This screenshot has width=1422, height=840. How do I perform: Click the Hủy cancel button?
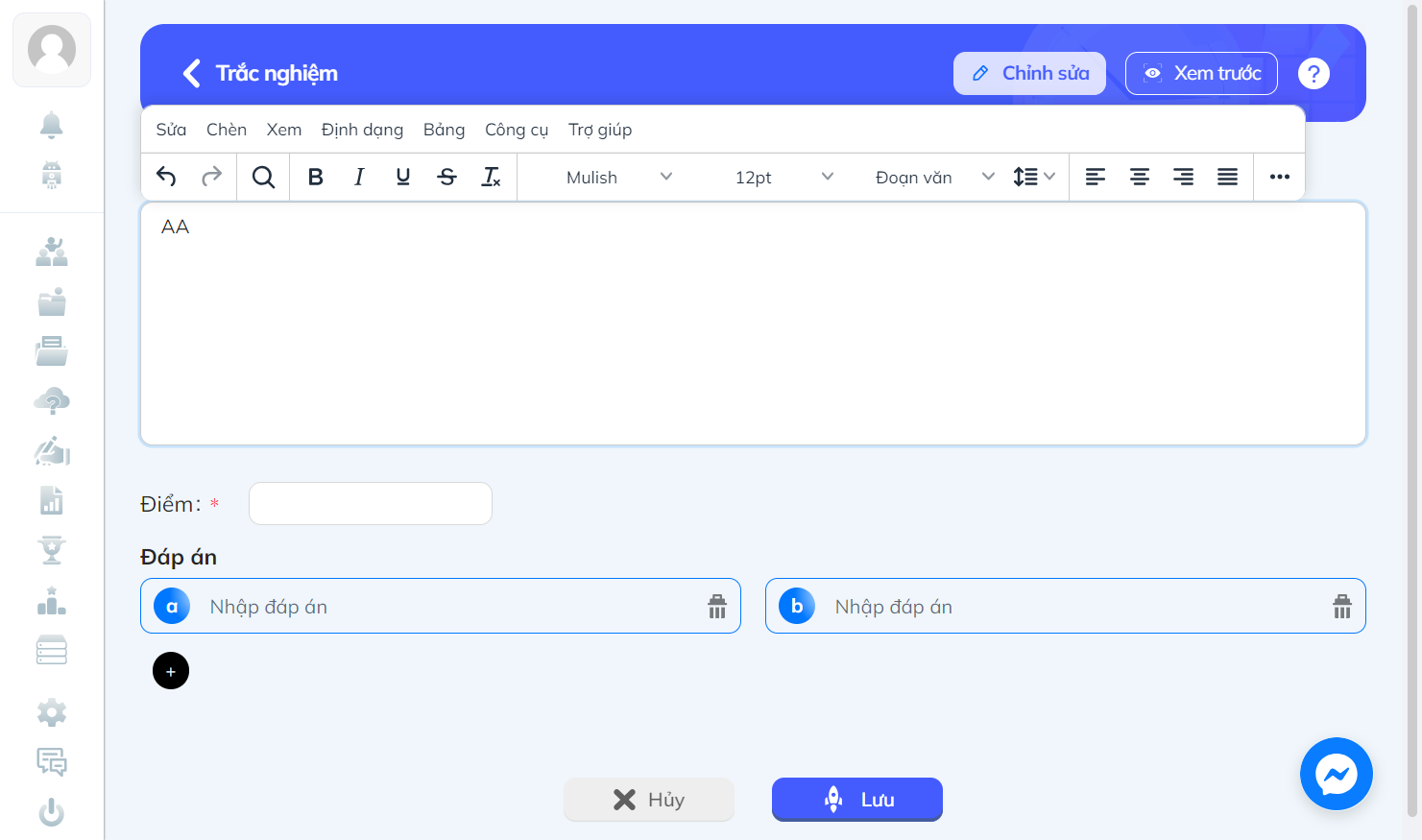649,800
